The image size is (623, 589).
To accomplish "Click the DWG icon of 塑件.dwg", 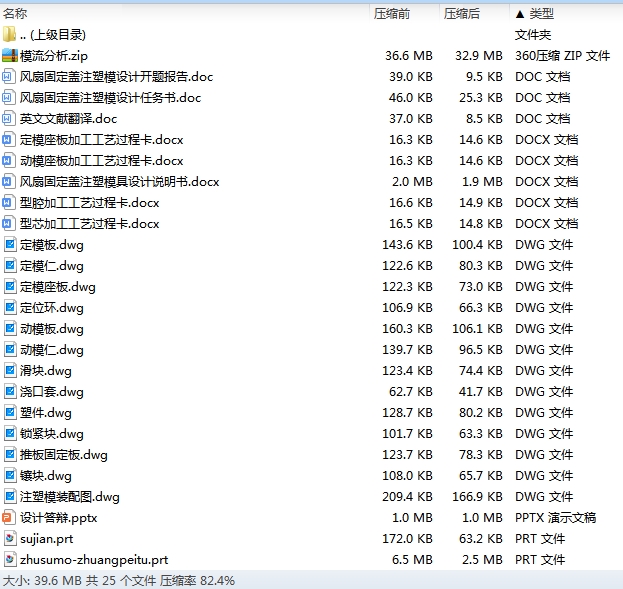I will [10, 413].
